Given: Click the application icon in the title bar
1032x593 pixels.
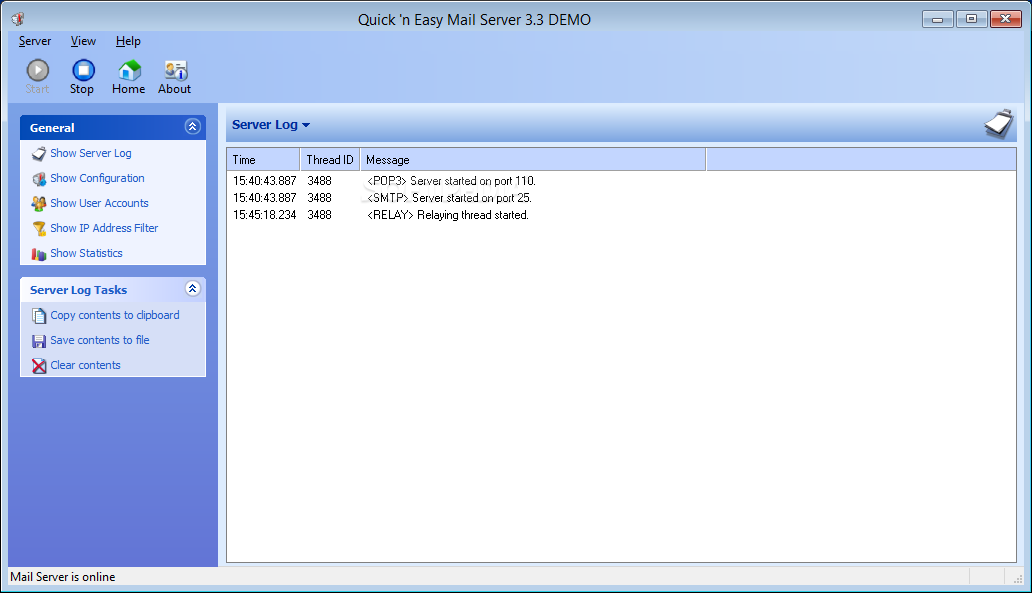Looking at the screenshot, I should point(18,19).
